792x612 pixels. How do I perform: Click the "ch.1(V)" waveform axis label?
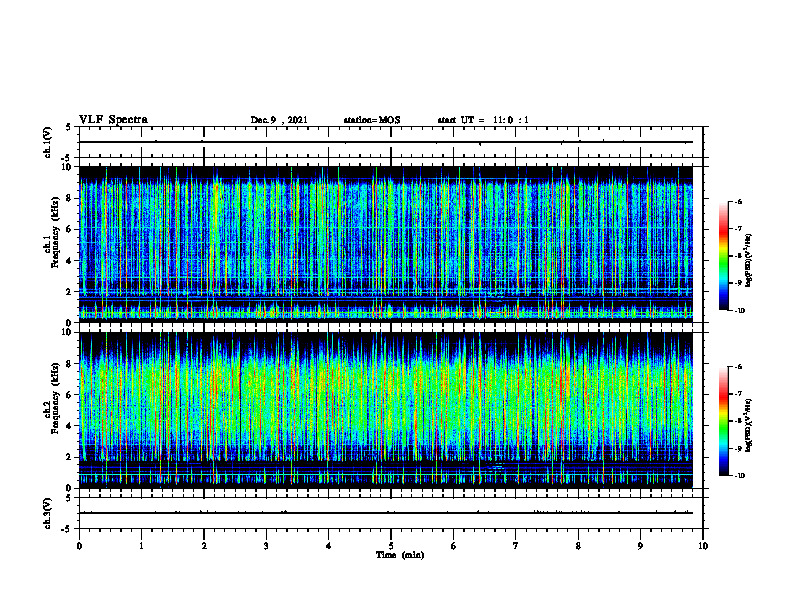[x=48, y=142]
